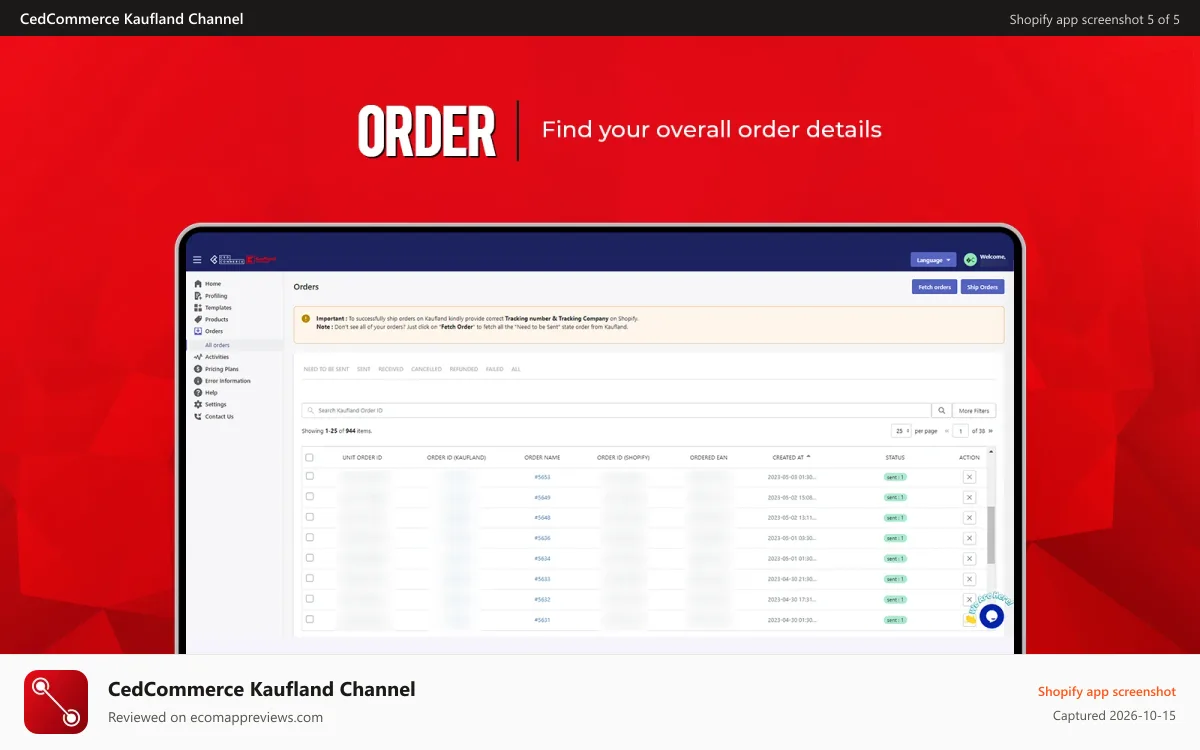
Task: Click the Unit Order ID column header
Action: 362,457
